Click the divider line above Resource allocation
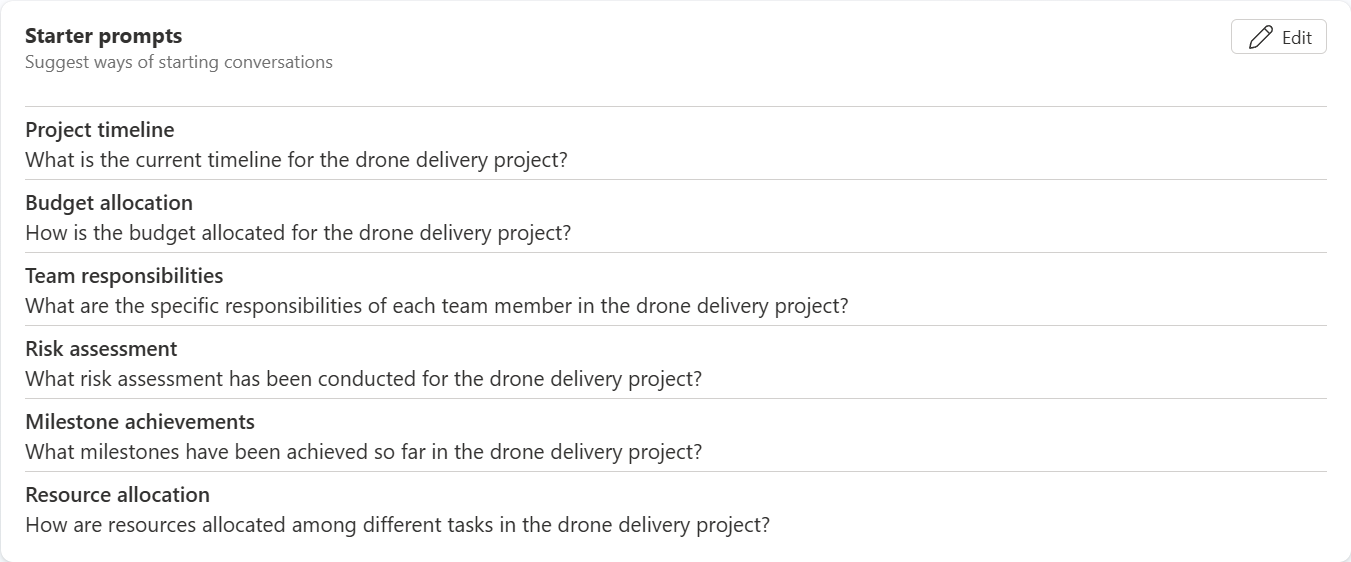This screenshot has height=562, width=1351. pyautogui.click(x=675, y=471)
